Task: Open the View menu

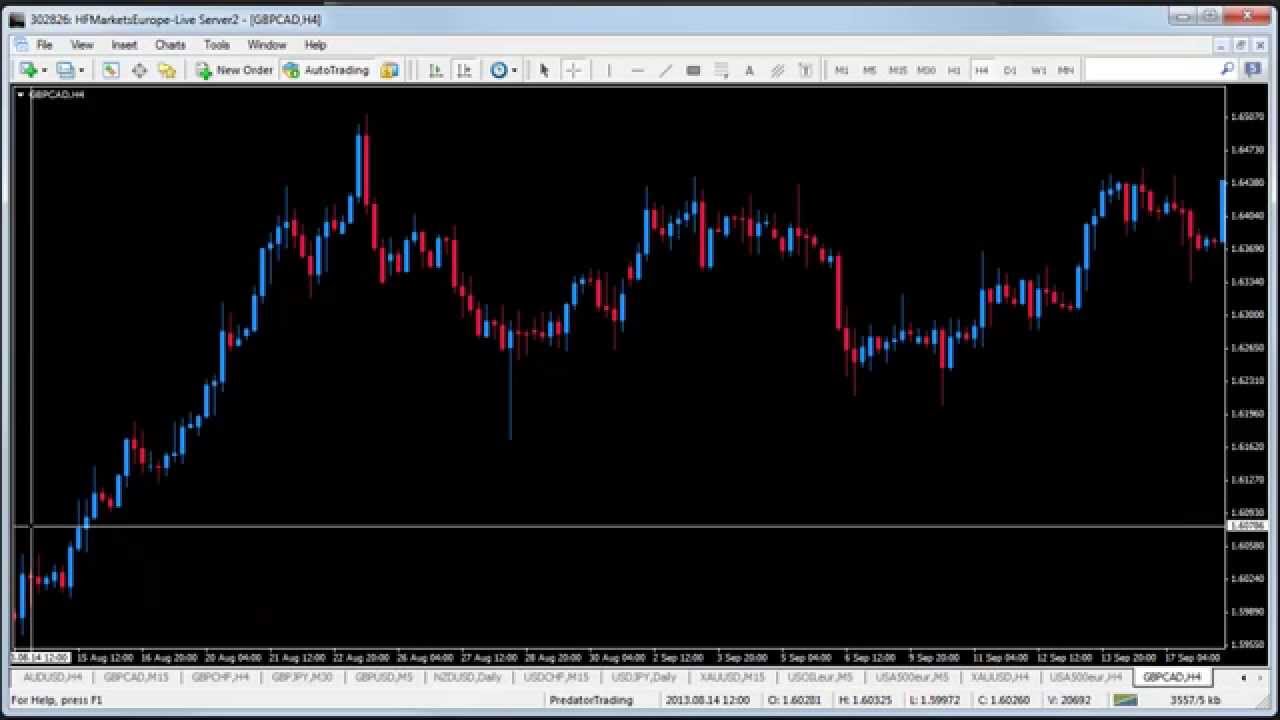Action: point(82,45)
